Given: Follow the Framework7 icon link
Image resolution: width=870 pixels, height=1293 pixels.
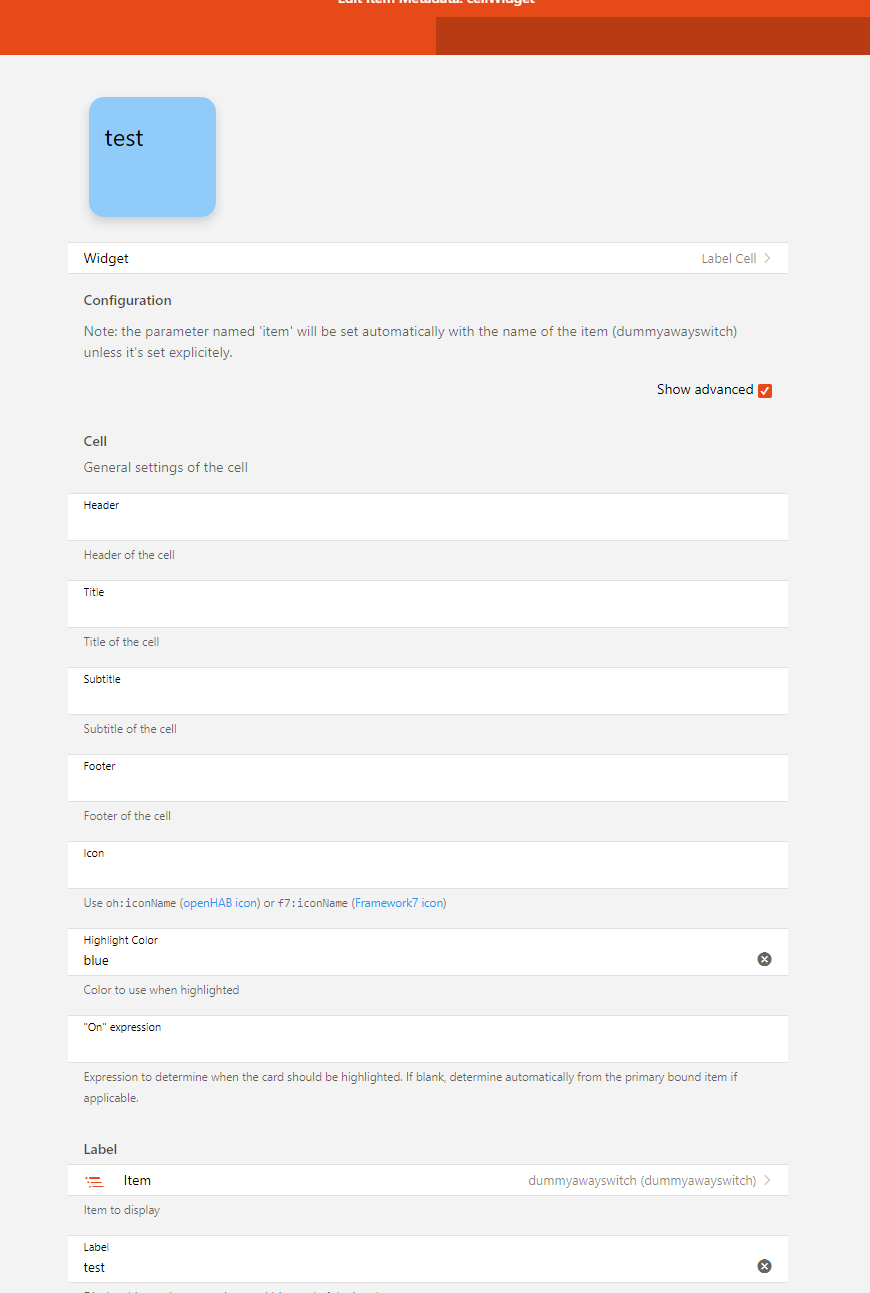Looking at the screenshot, I should point(399,903).
